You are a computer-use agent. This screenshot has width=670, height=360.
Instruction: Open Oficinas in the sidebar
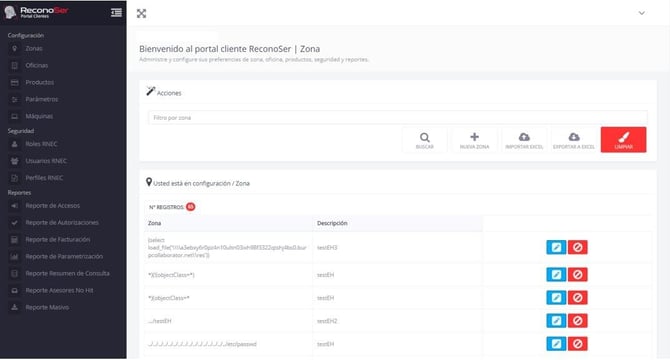coord(36,65)
